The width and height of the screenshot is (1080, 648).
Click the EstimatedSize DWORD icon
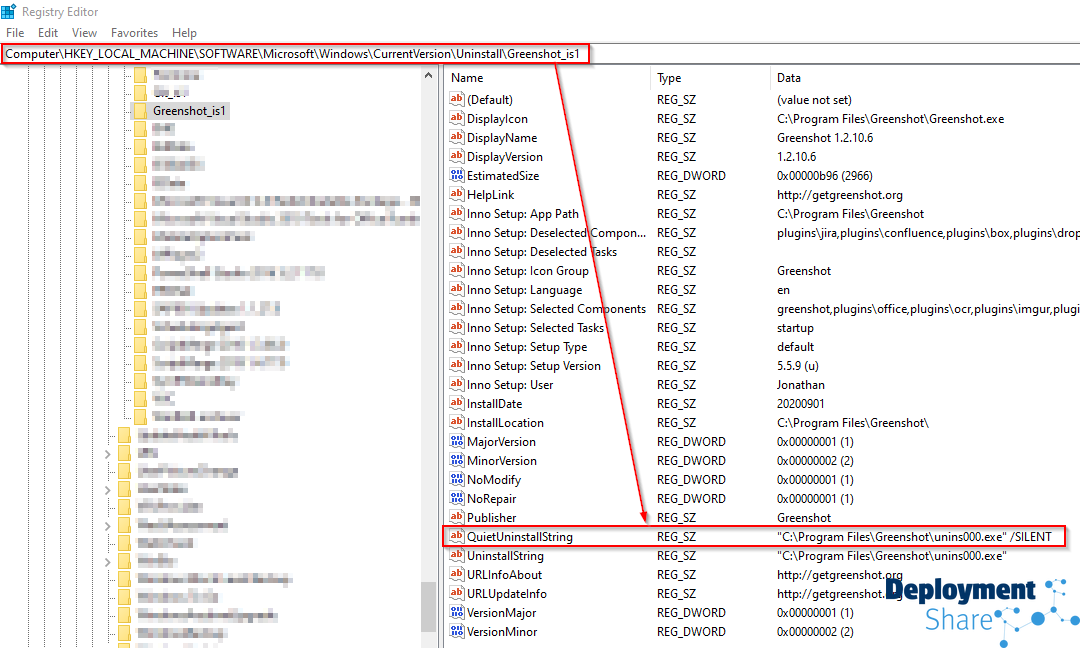457,176
